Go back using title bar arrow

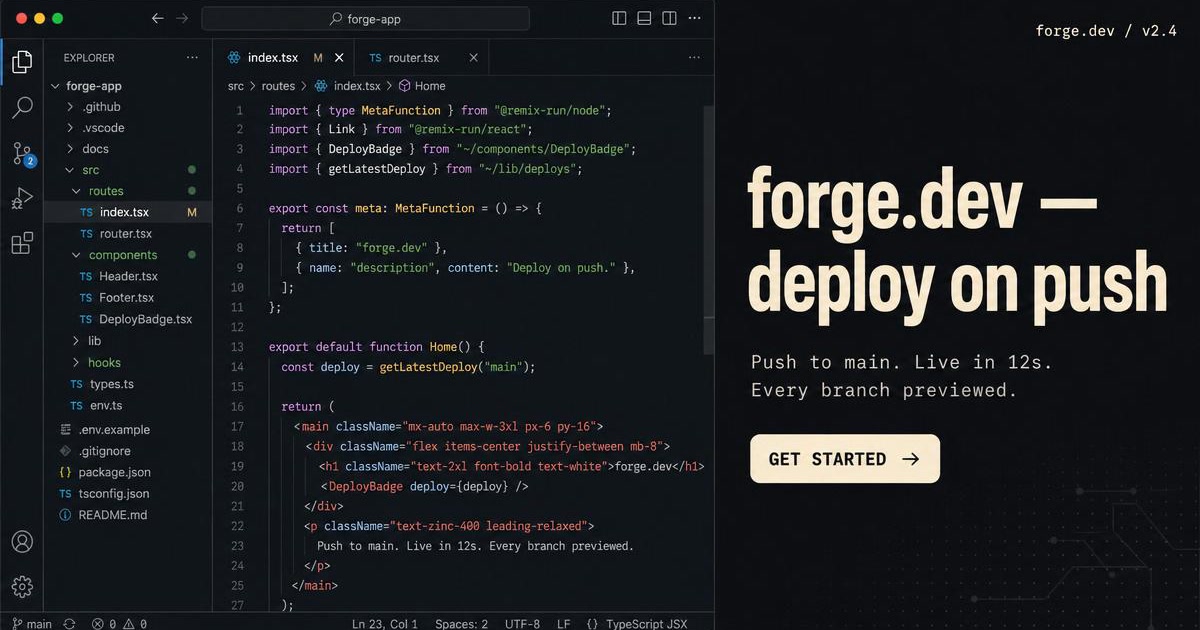(x=158, y=18)
